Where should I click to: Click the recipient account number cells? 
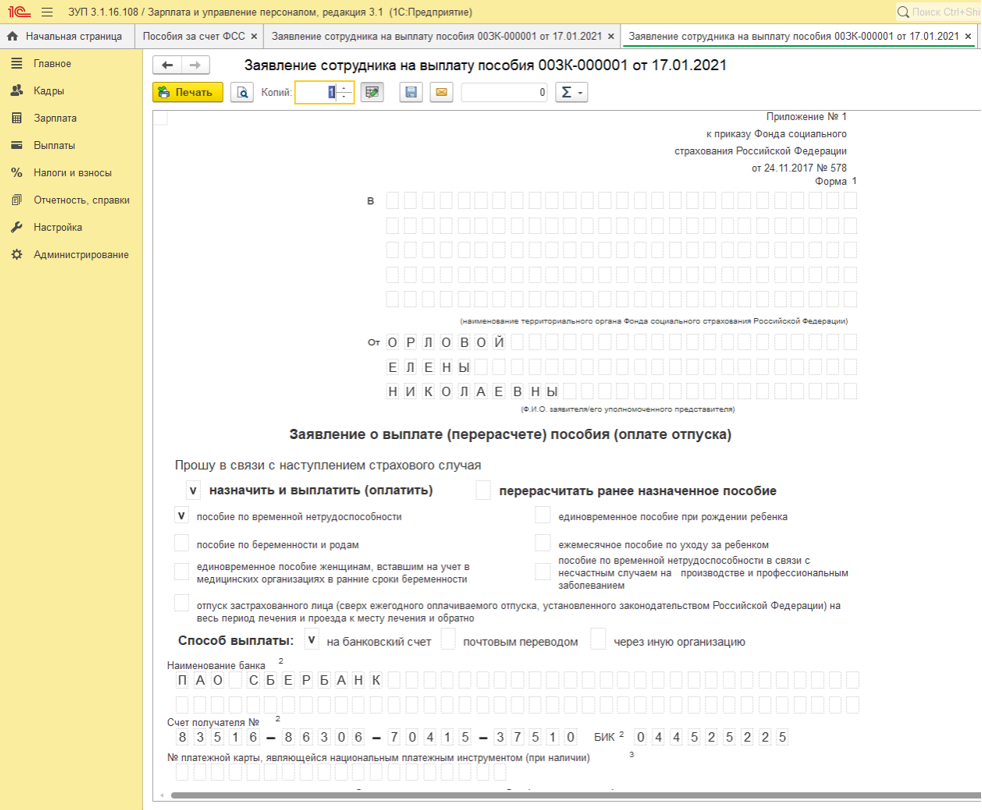point(377,737)
